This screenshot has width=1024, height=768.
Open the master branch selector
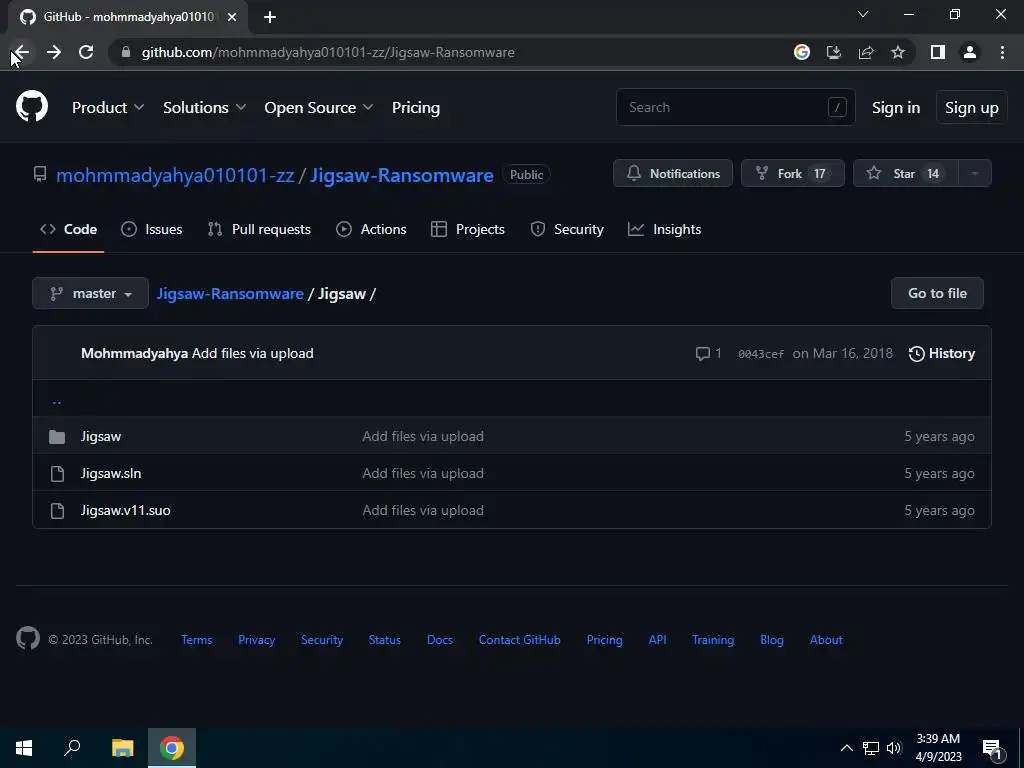tap(90, 293)
